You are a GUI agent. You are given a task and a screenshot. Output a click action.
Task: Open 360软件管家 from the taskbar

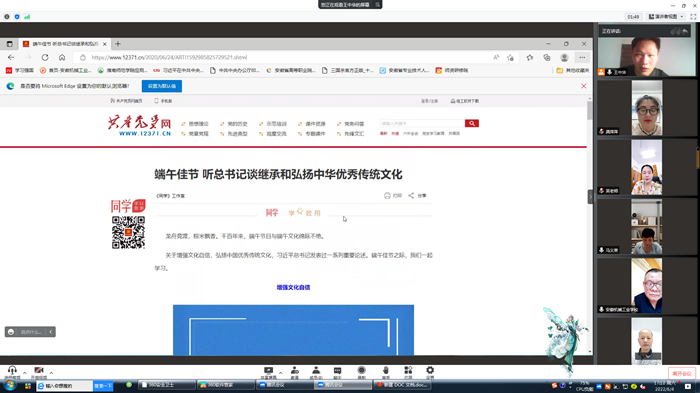coord(225,385)
